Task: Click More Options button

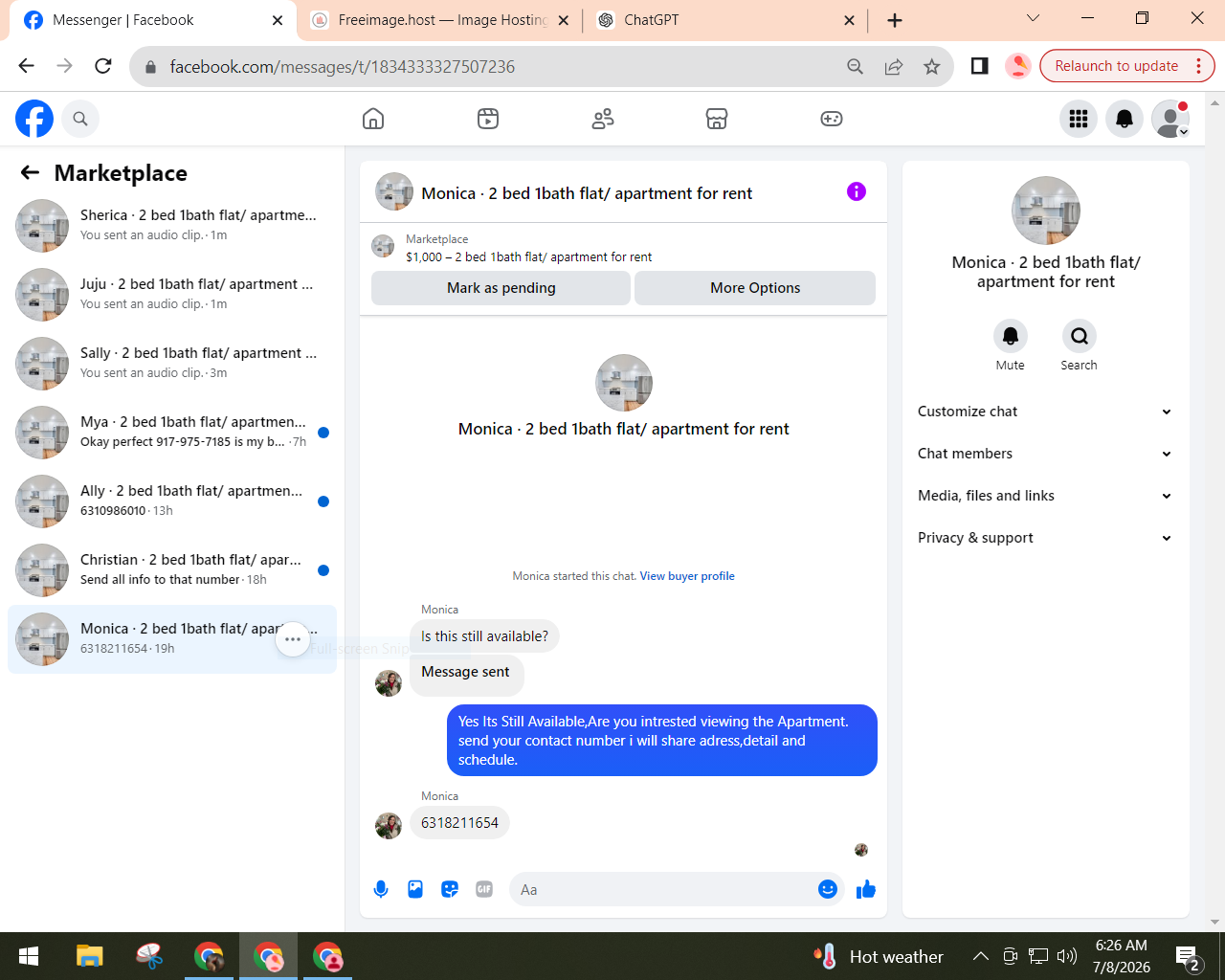Action: 755,288
